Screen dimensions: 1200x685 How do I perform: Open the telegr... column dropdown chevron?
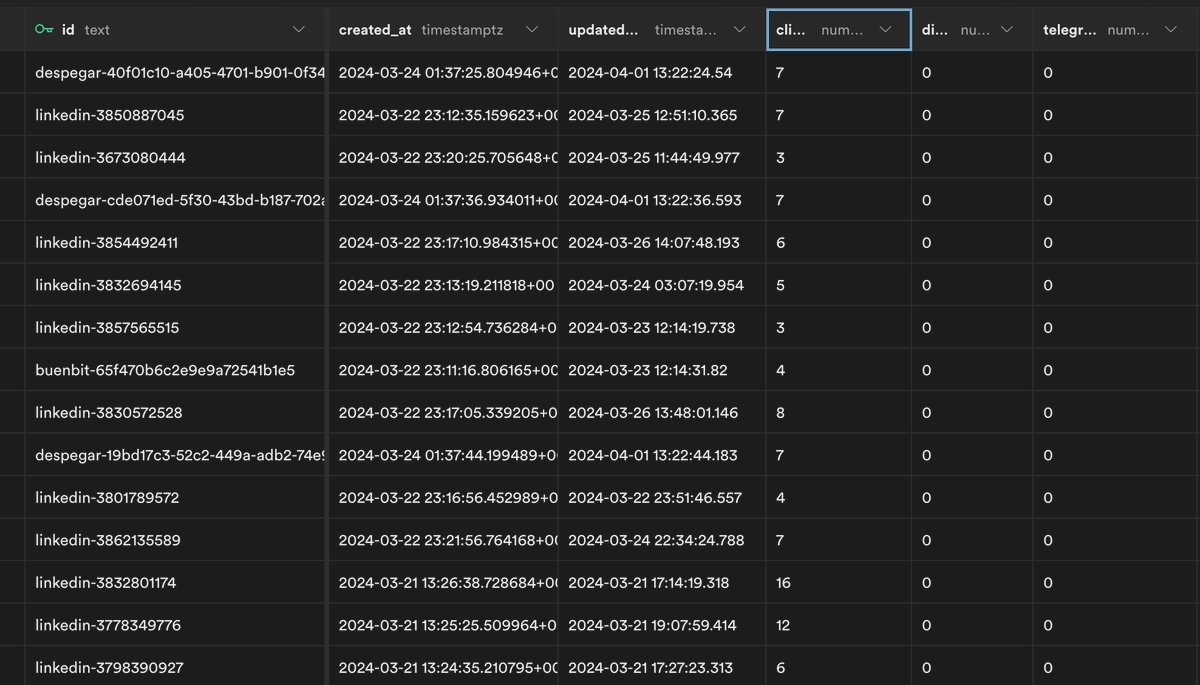click(1171, 30)
